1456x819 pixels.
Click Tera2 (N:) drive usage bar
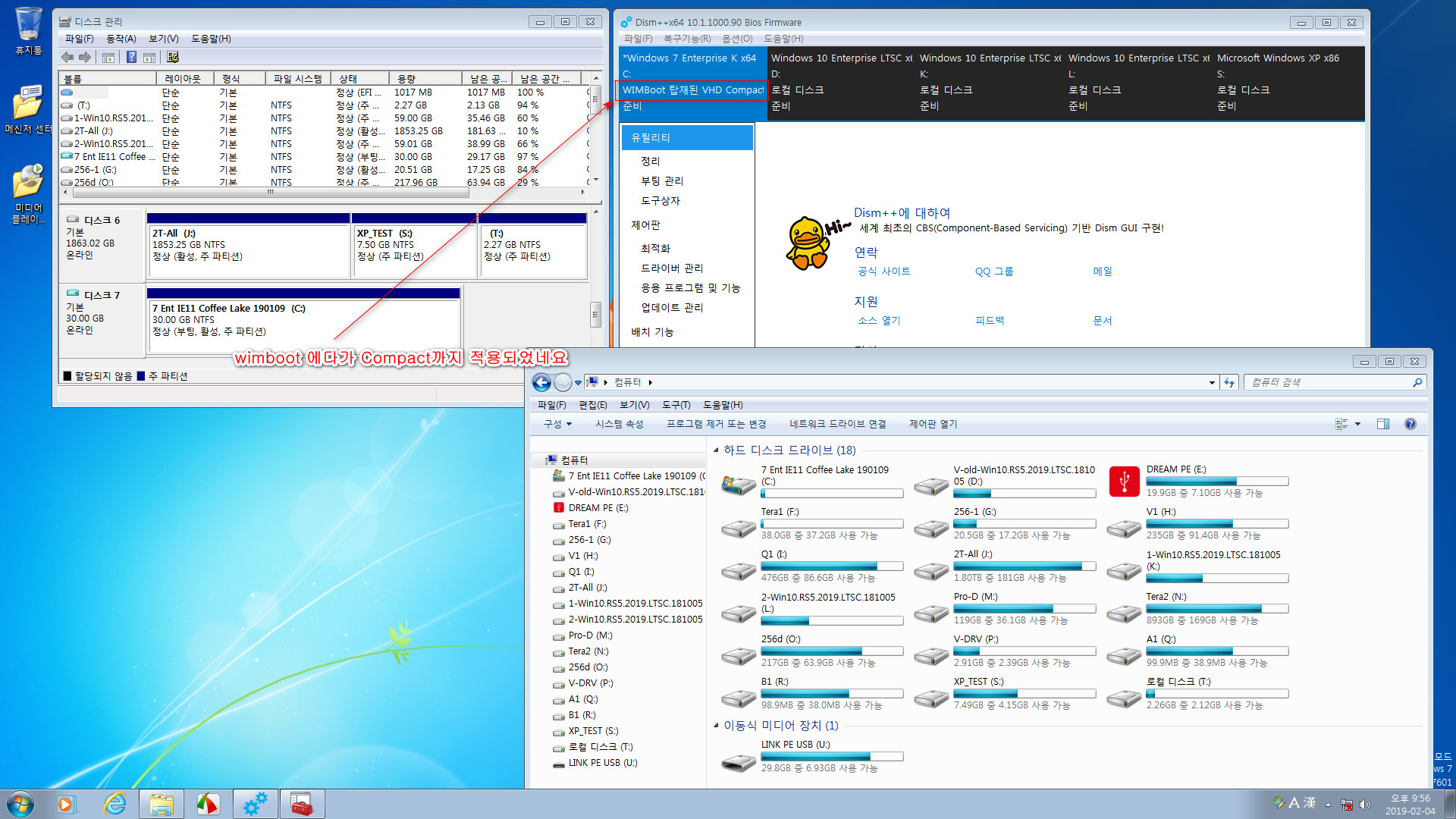point(1217,609)
